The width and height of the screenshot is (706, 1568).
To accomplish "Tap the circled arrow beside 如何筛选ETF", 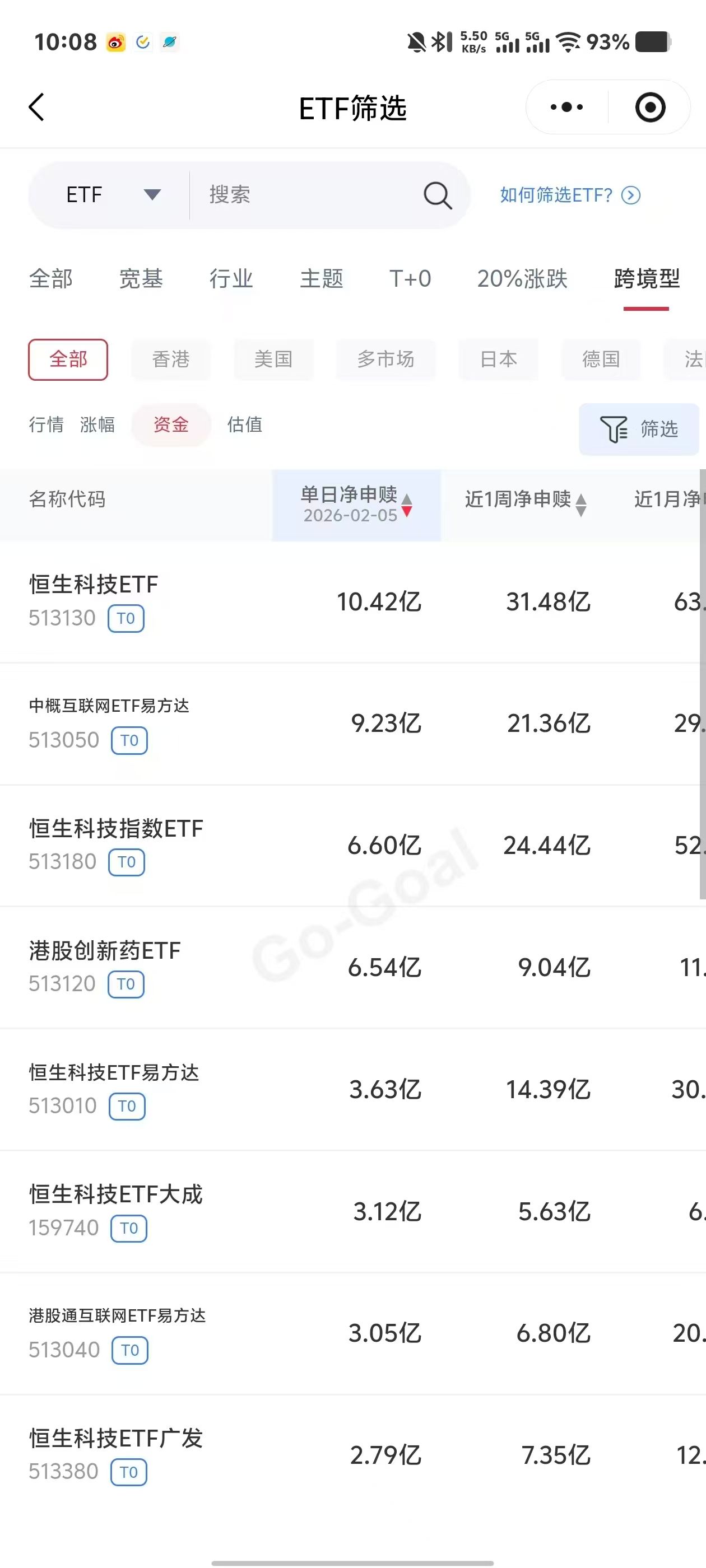I will tap(630, 195).
